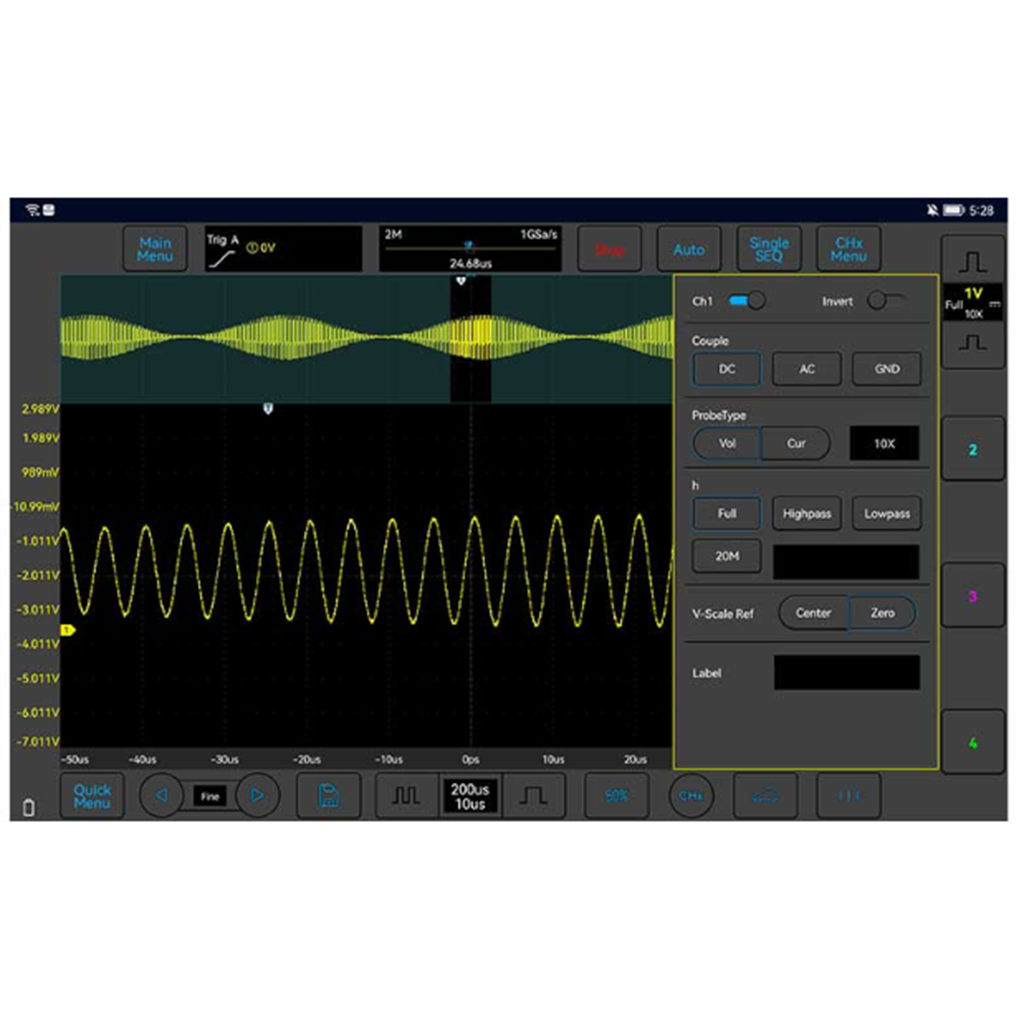Open the 10X probe ratio selector
This screenshot has width=1024, height=1024.
(884, 443)
